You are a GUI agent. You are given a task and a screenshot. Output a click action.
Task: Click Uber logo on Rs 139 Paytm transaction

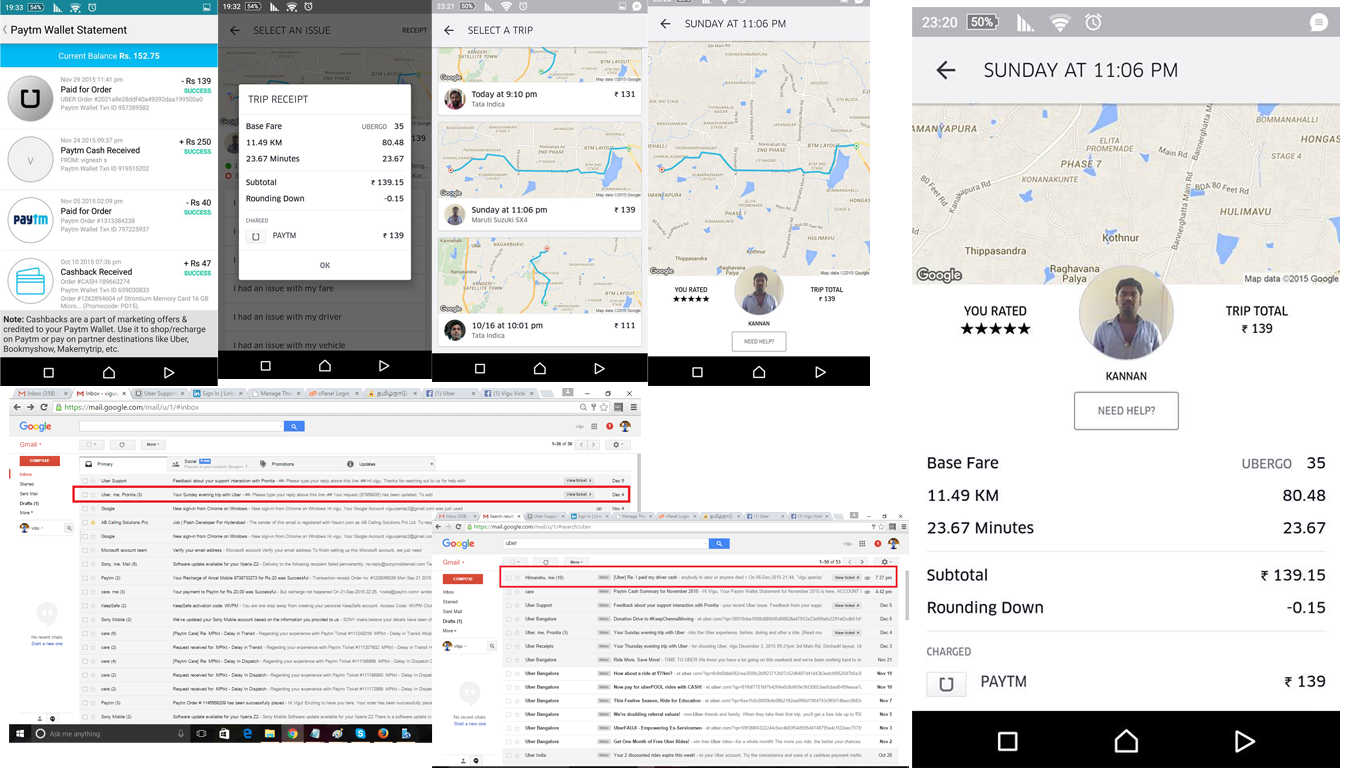point(30,99)
